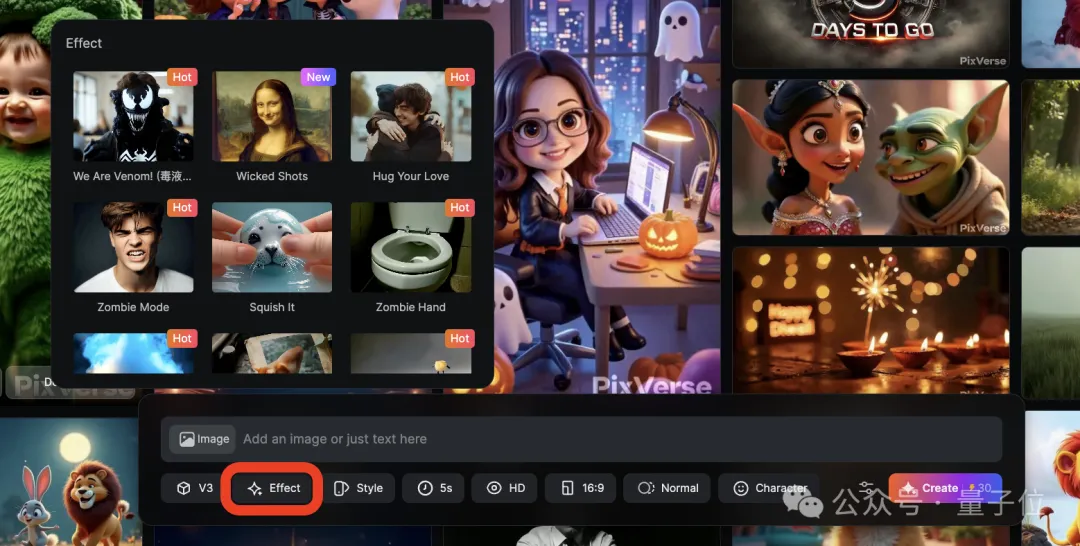
Task: Click the Hot badge on Zombie Mode
Action: click(183, 207)
